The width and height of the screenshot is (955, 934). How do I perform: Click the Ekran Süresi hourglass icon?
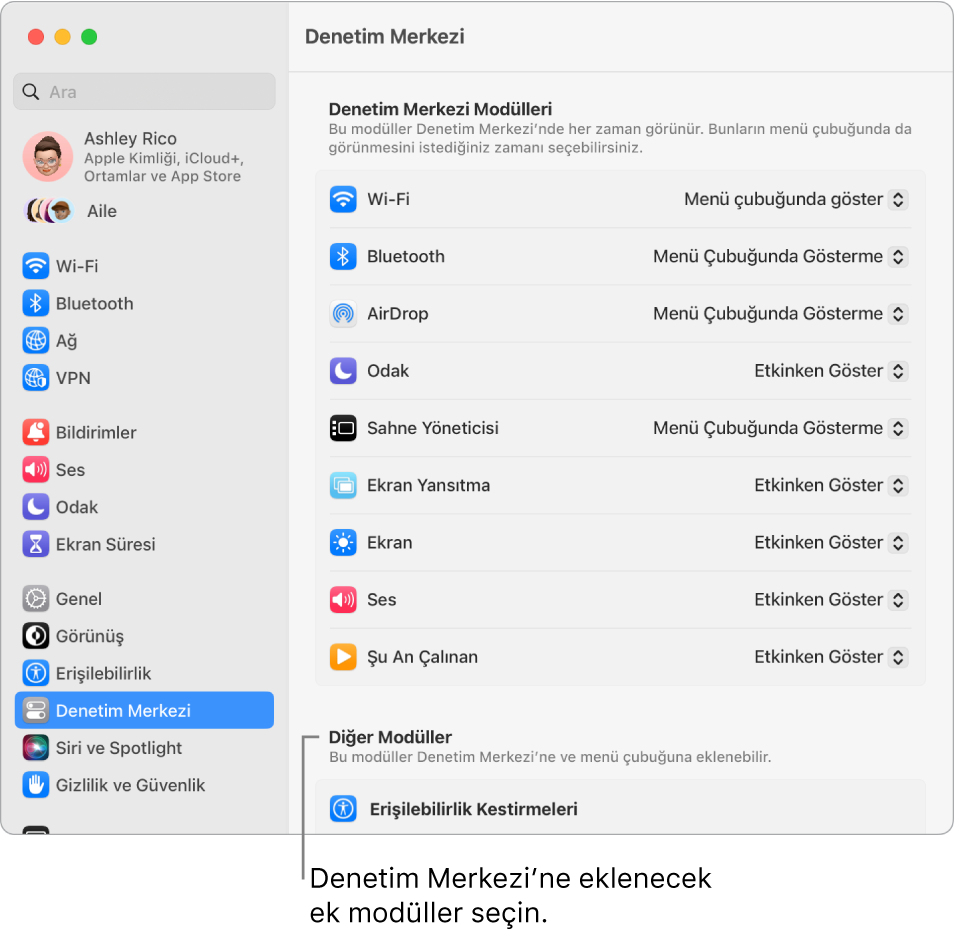pyautogui.click(x=36, y=544)
